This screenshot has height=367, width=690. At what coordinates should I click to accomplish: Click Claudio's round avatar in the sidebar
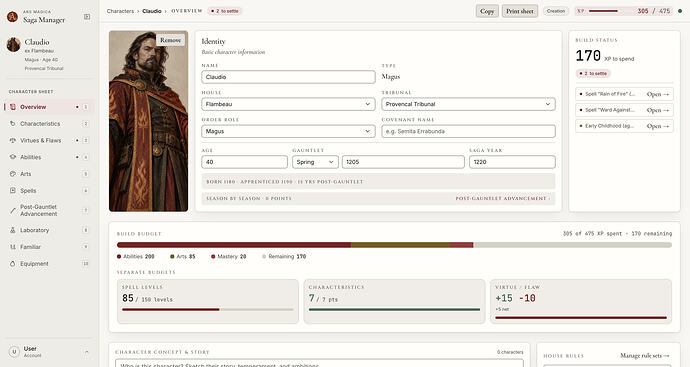(14, 44)
